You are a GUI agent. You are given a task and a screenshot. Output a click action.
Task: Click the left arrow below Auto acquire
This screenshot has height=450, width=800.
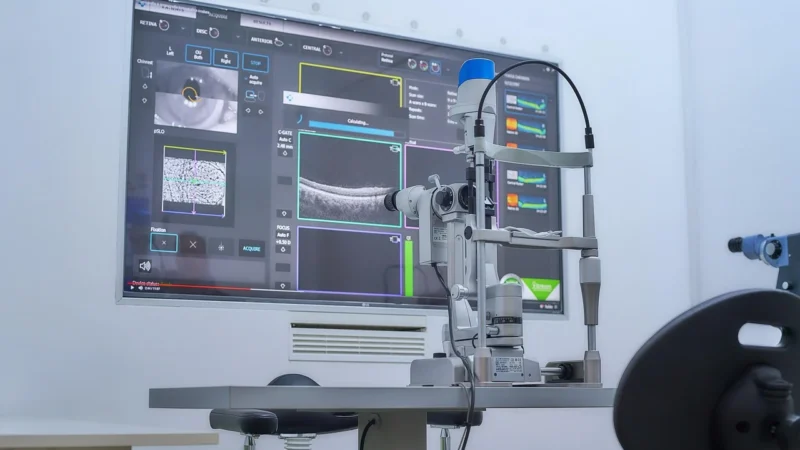point(248,111)
